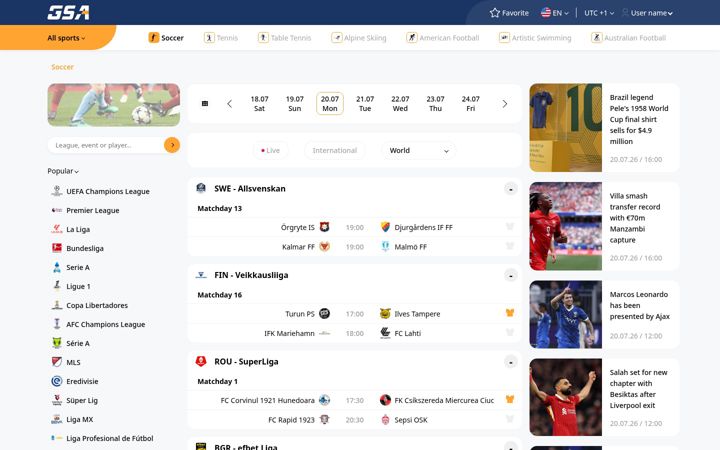The width and height of the screenshot is (720, 450).
Task: Select date 22.07 Wed
Action: coord(400,104)
